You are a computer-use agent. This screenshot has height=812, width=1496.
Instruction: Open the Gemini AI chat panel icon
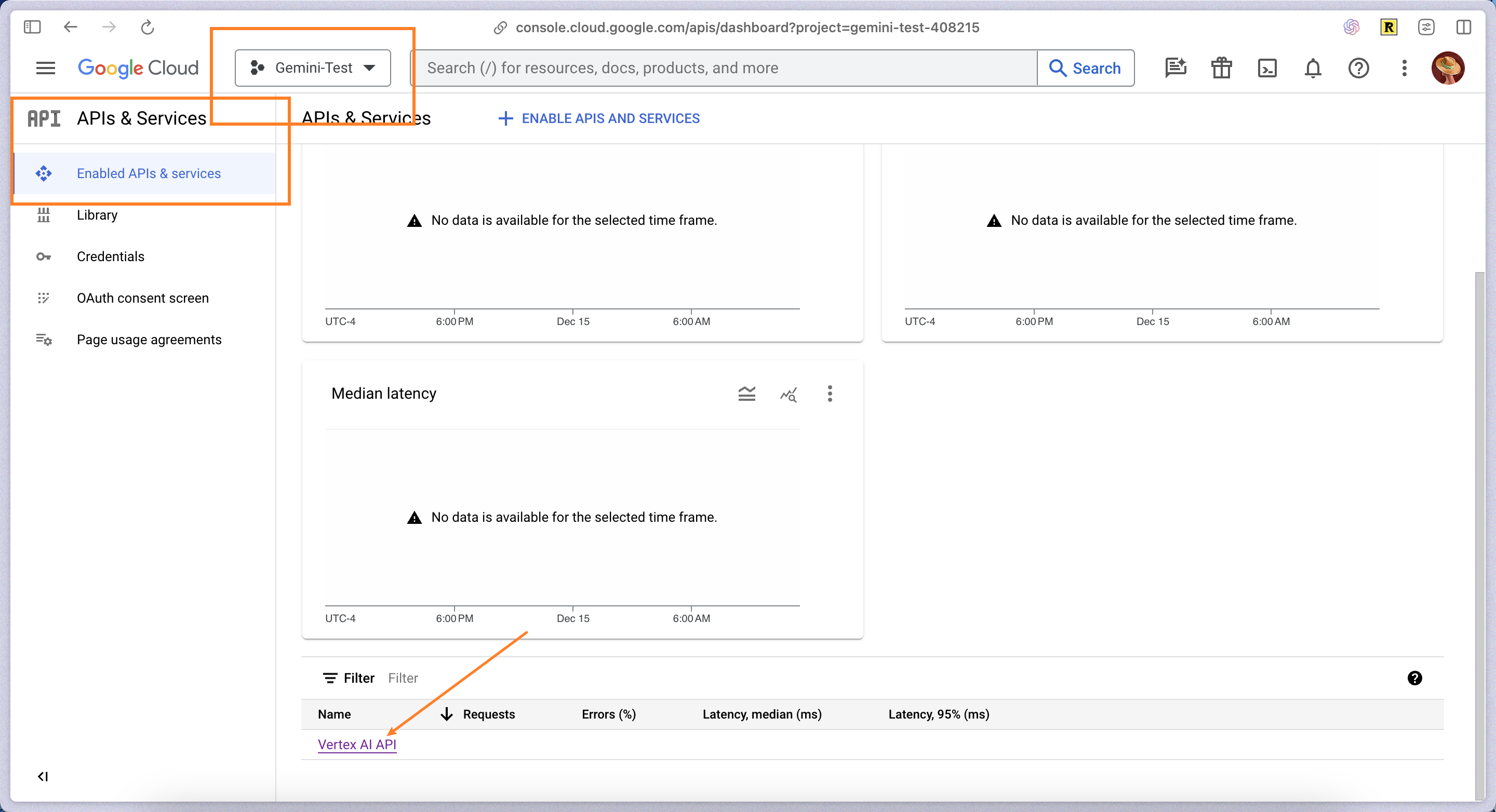(1176, 68)
